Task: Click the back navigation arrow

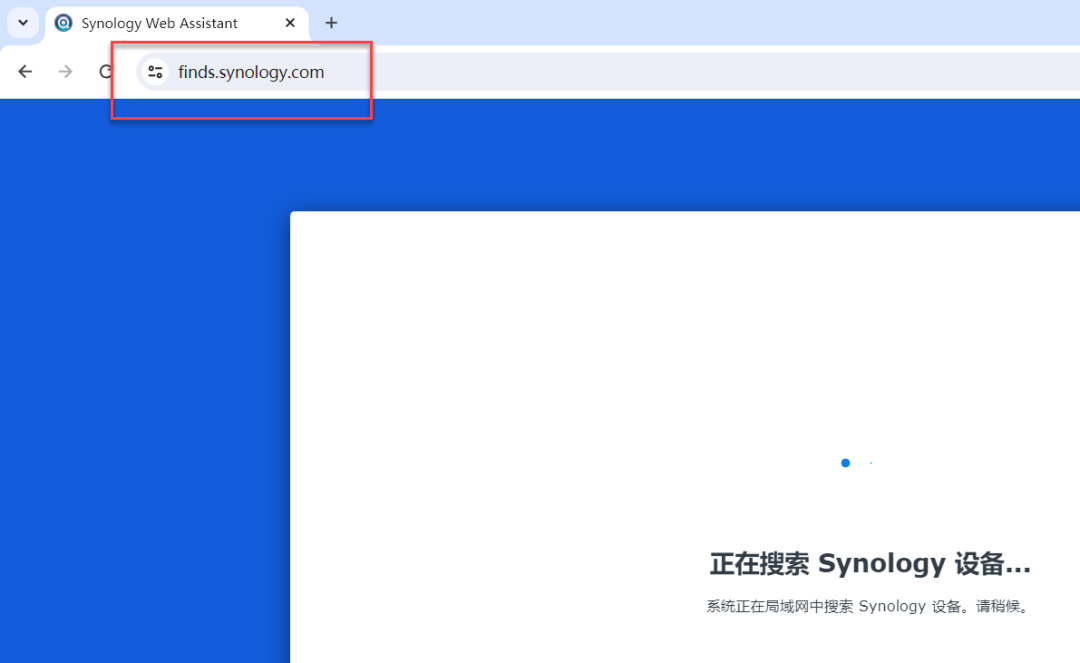Action: (24, 71)
